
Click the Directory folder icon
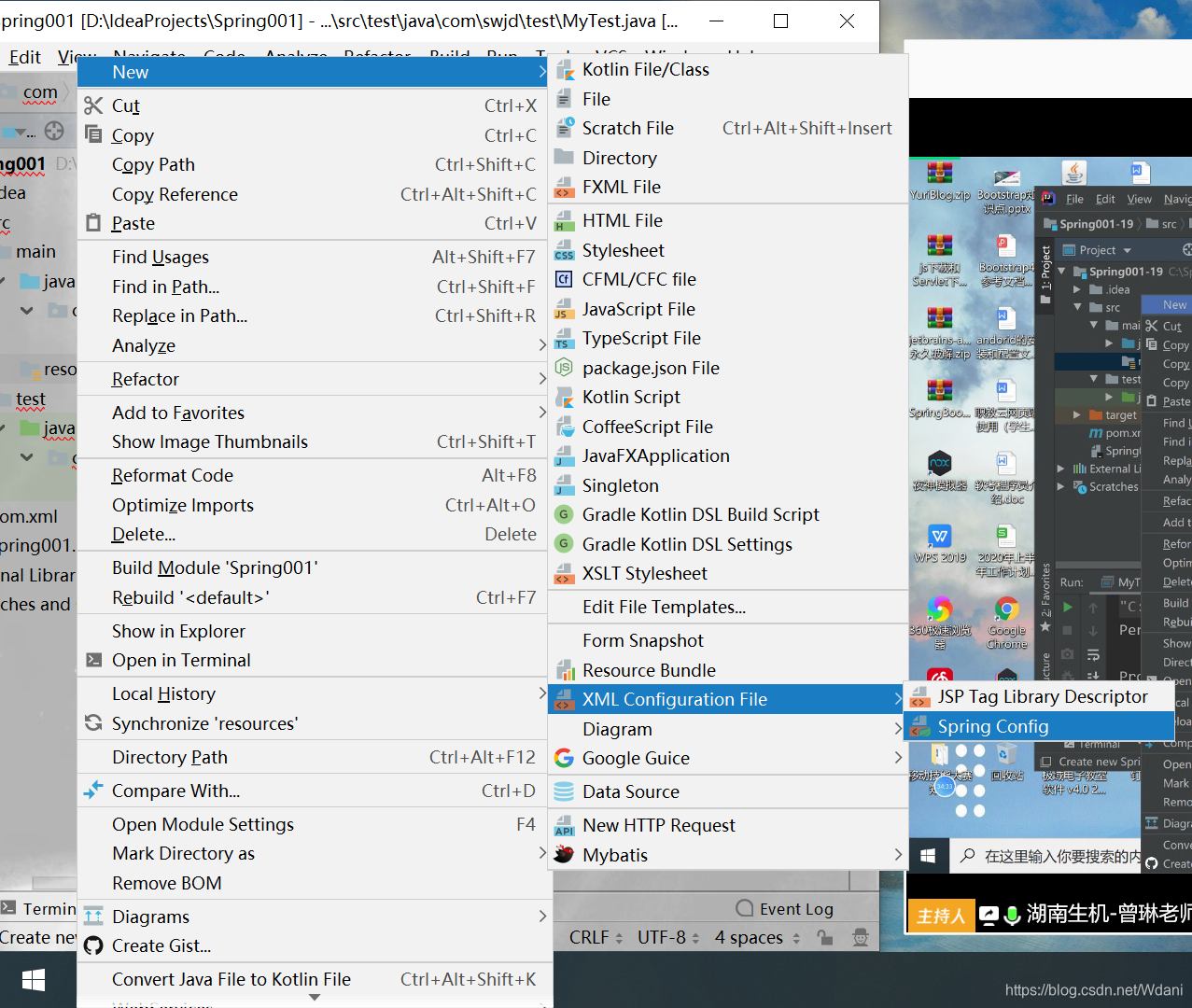(564, 158)
